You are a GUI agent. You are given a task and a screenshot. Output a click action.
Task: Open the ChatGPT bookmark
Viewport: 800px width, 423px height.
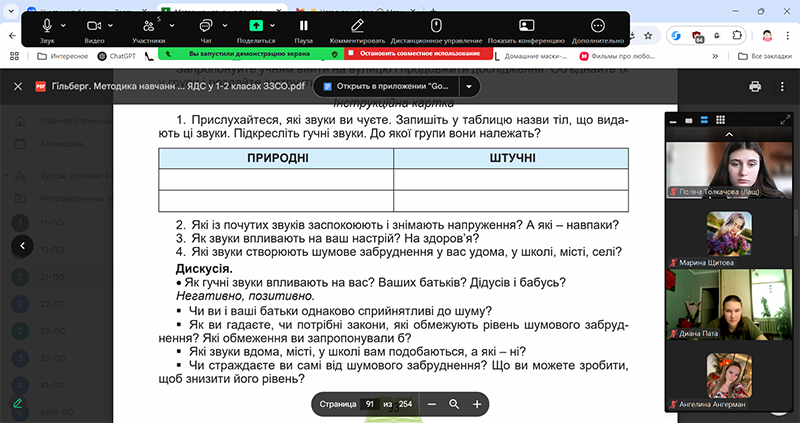[x=117, y=56]
